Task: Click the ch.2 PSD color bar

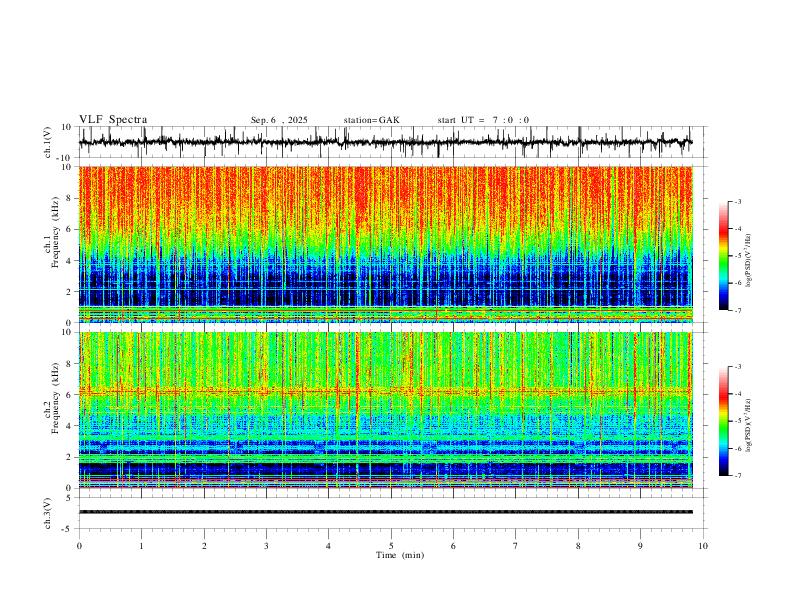Action: (724, 421)
